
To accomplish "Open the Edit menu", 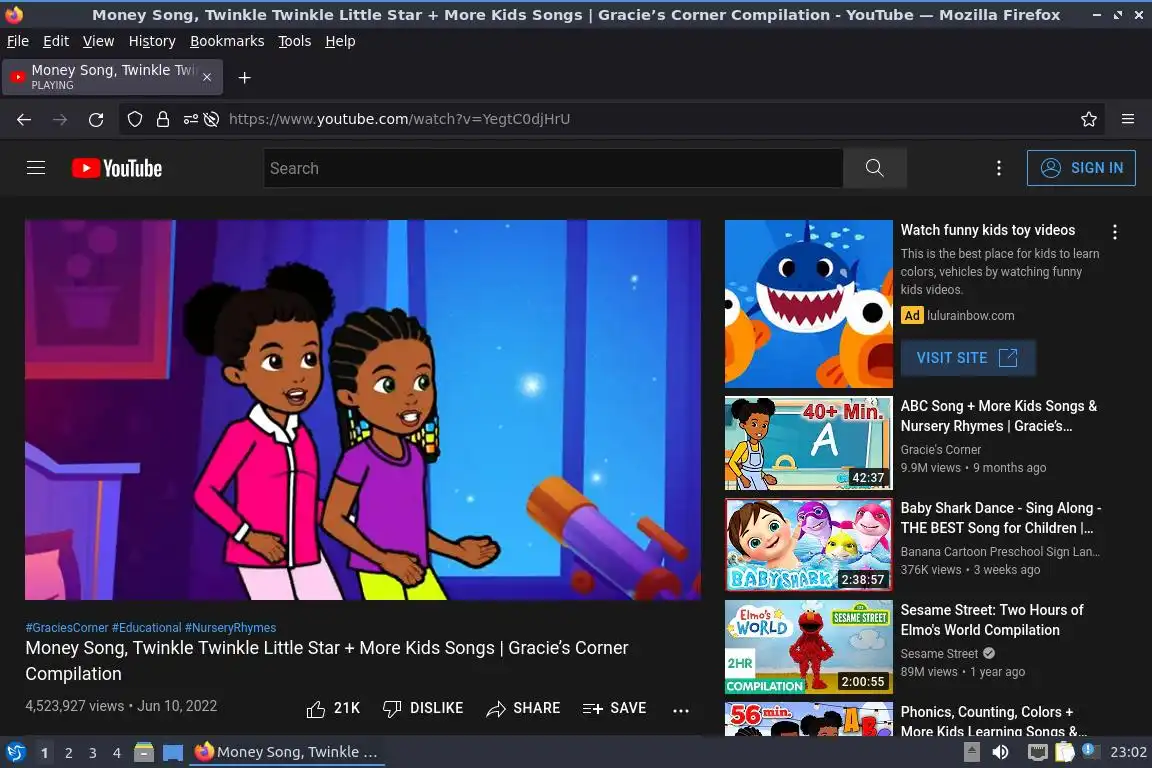I will tap(56, 41).
